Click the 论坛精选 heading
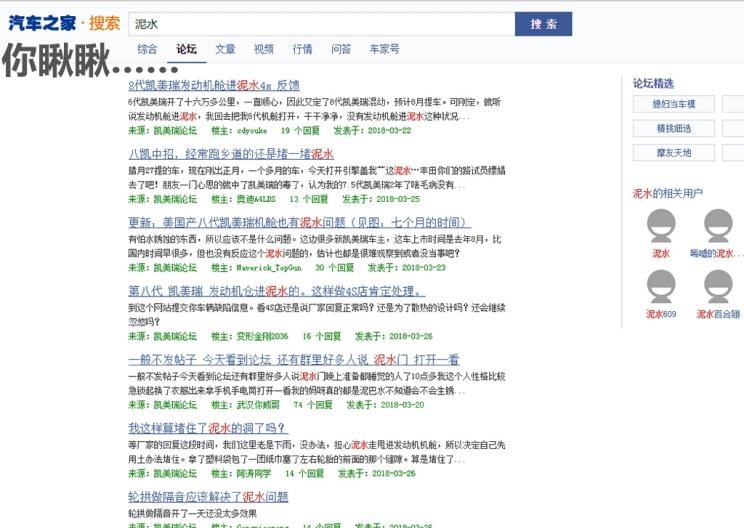Image resolution: width=744 pixels, height=528 pixels. [653, 83]
